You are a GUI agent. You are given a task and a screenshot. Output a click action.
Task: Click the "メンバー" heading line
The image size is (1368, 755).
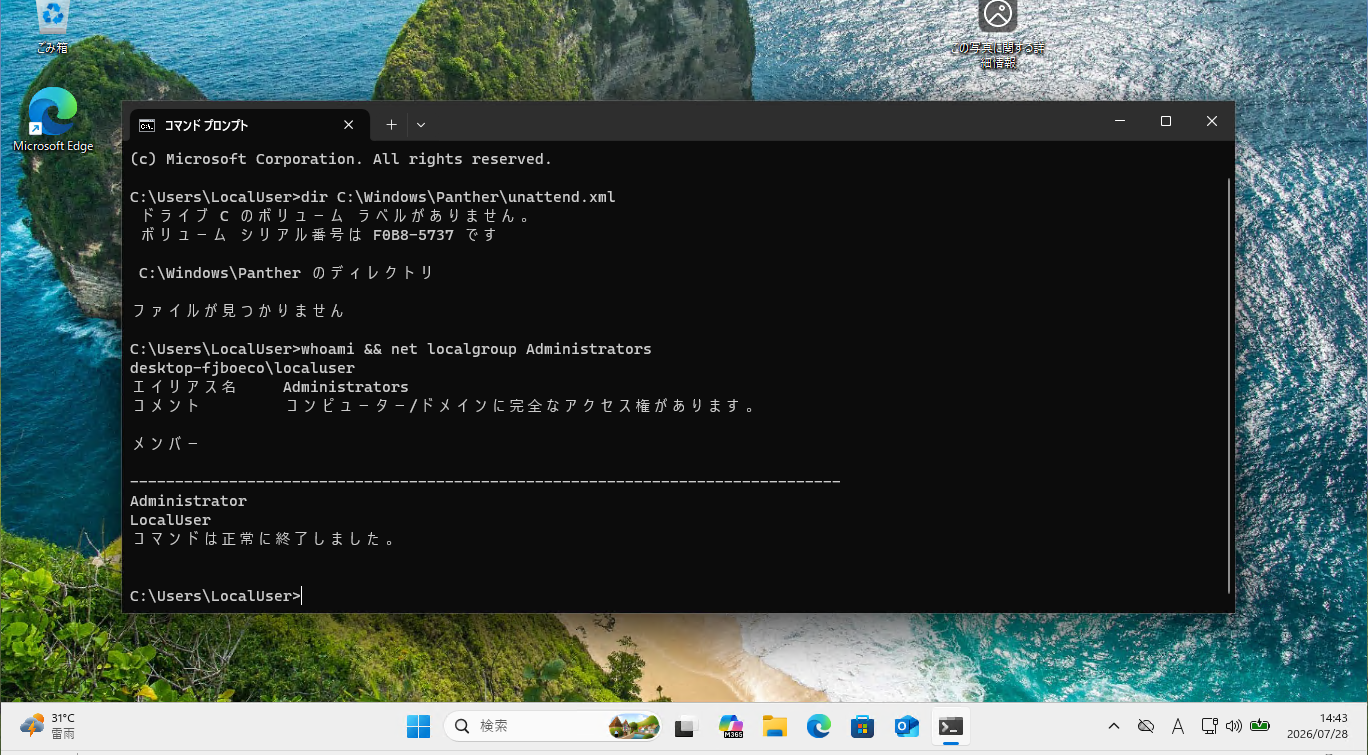[x=165, y=444]
